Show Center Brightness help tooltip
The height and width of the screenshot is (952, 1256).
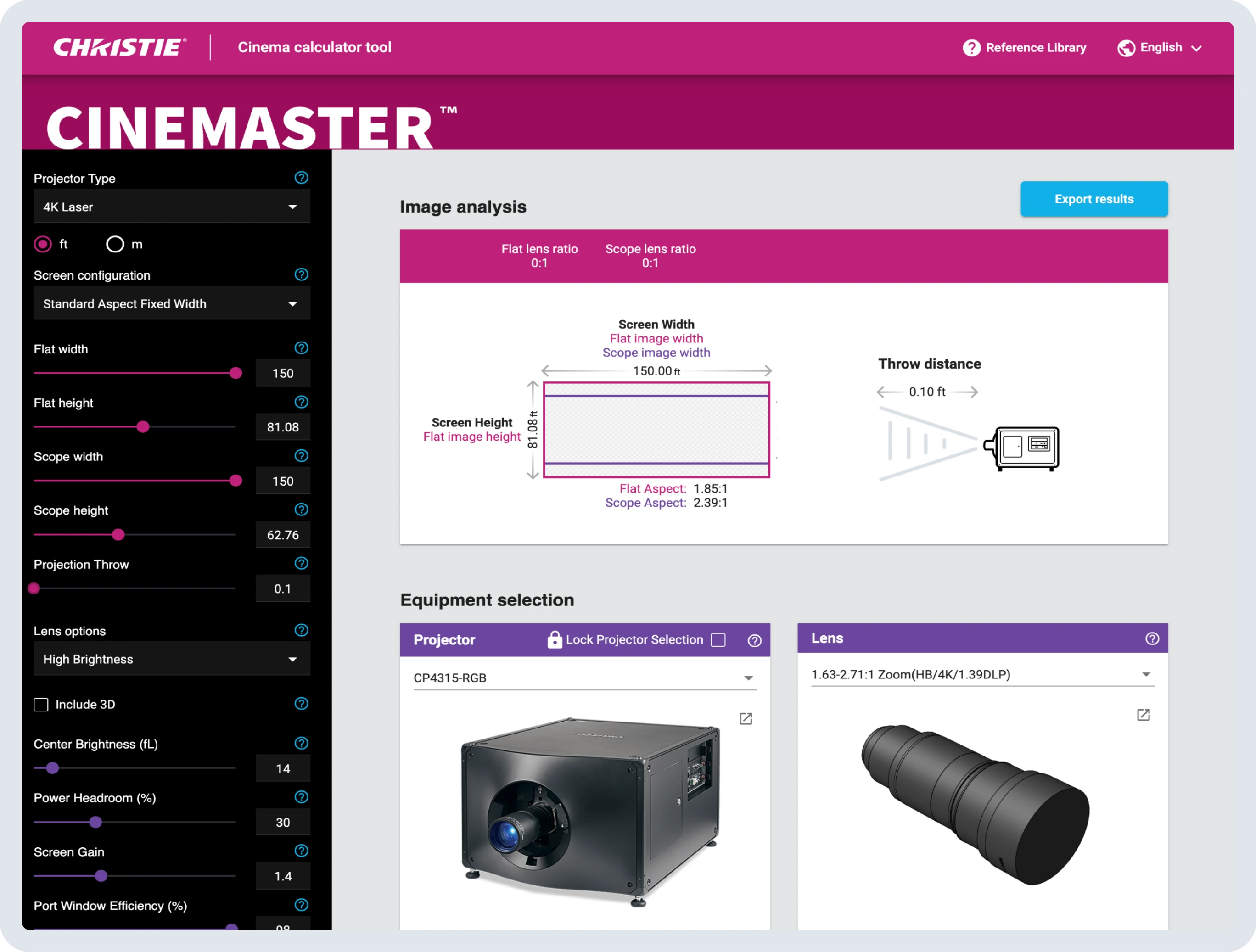click(302, 743)
